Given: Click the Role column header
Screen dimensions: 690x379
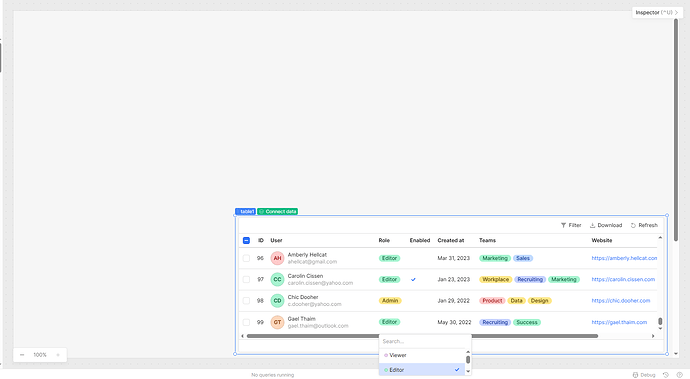Looking at the screenshot, I should click(x=384, y=240).
